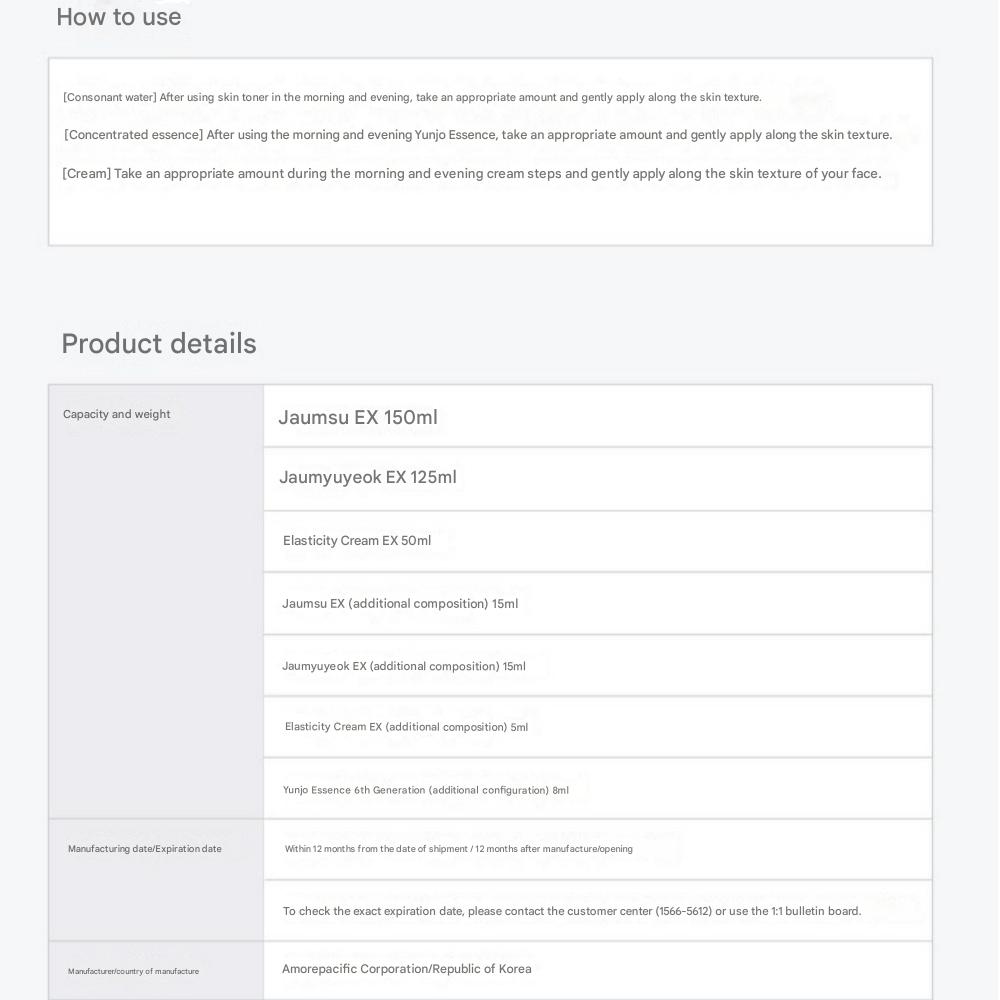Click the Cream usage instruction line
The height and width of the screenshot is (1000, 1000).
[472, 174]
